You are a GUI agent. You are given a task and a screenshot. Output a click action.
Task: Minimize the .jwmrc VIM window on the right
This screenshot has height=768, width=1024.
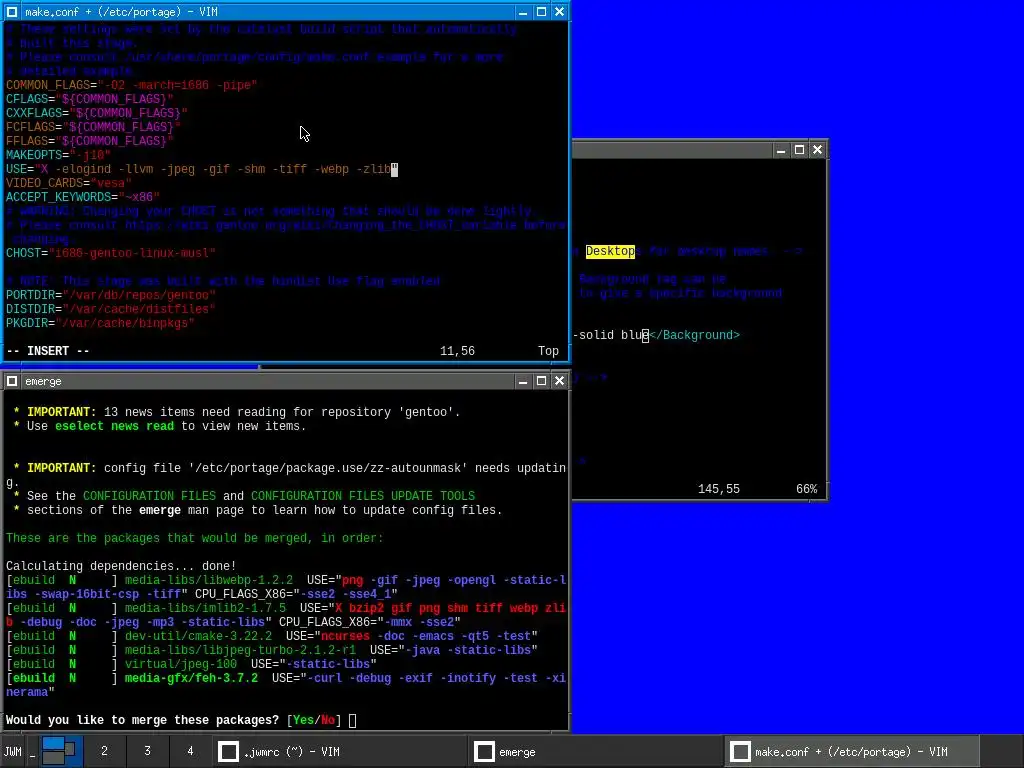pos(780,150)
